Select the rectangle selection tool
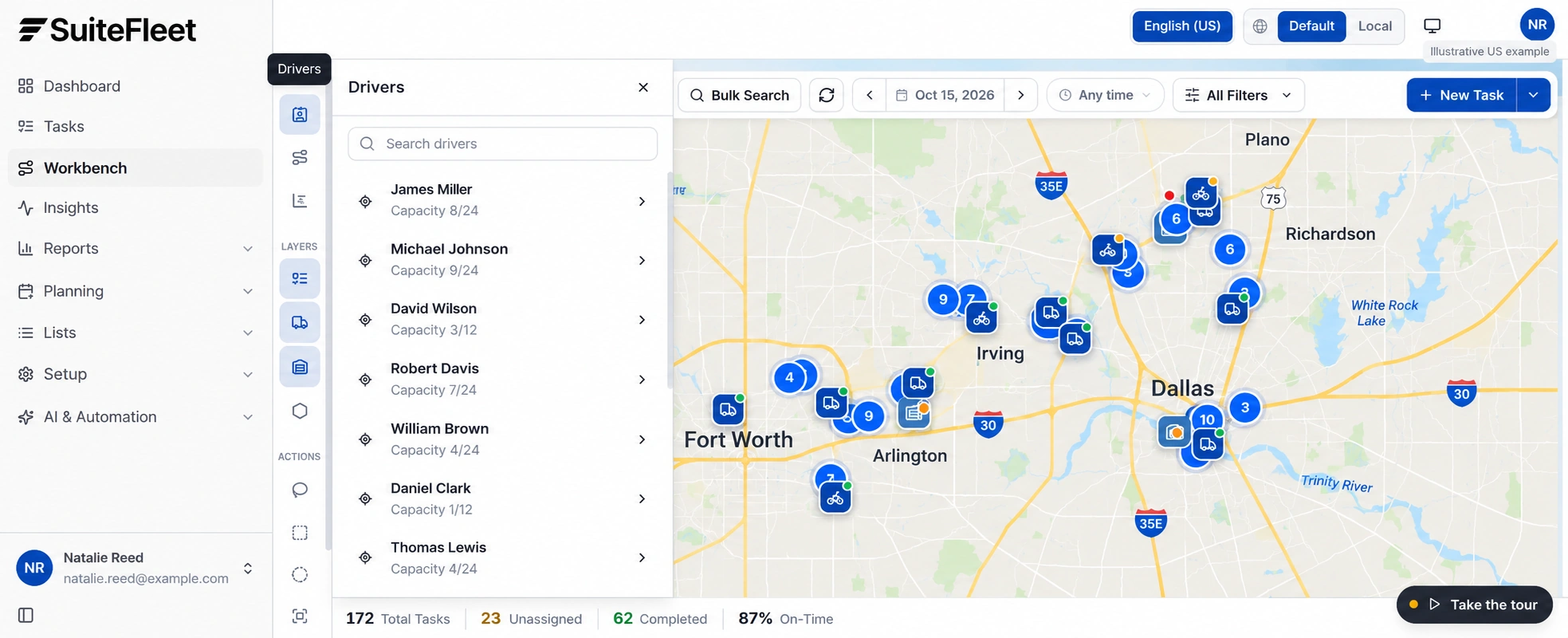The width and height of the screenshot is (1568, 638). point(300,533)
